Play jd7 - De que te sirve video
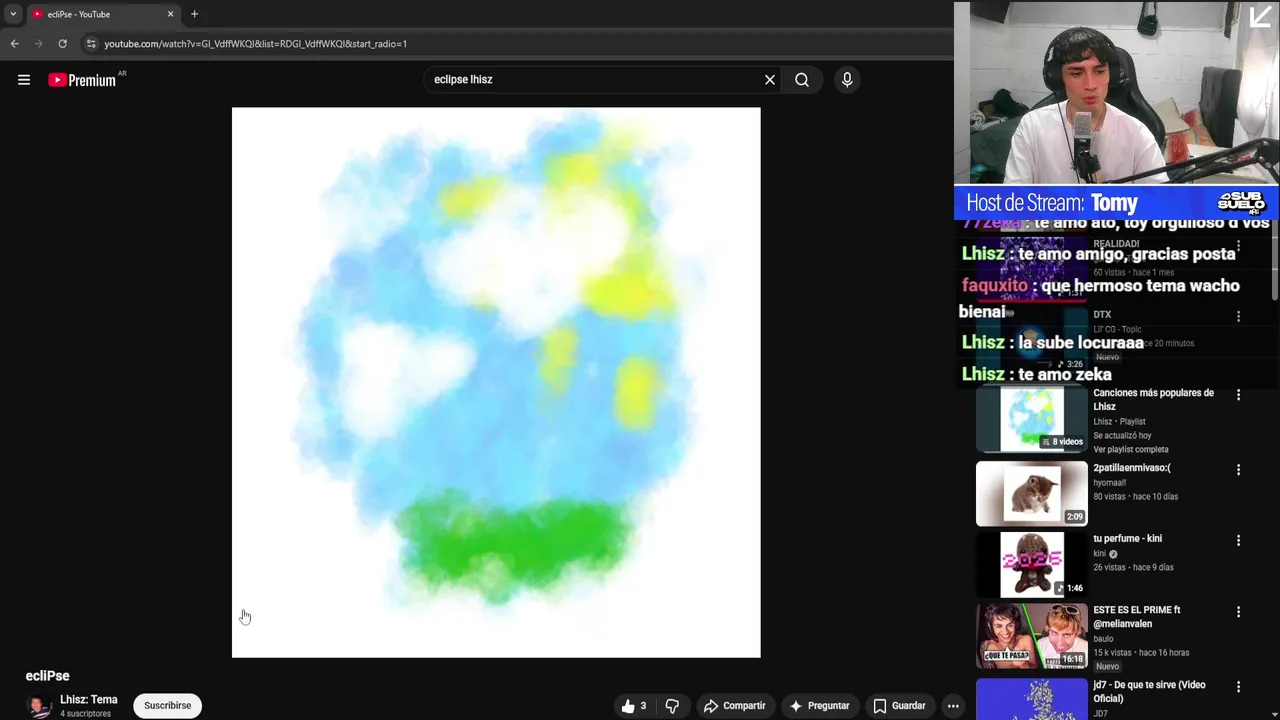The width and height of the screenshot is (1280, 720). coord(1149,692)
